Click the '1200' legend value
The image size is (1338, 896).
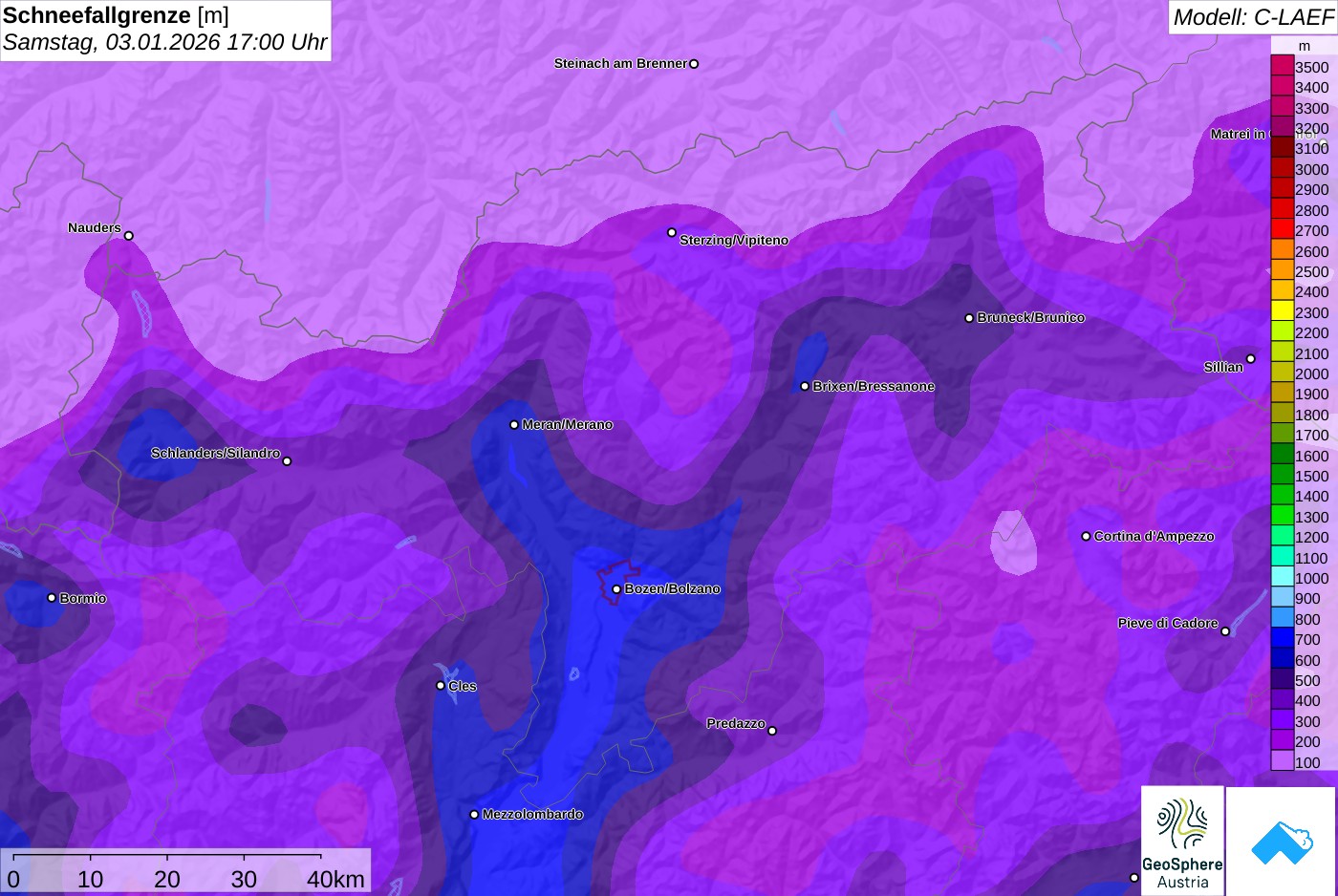(1311, 537)
